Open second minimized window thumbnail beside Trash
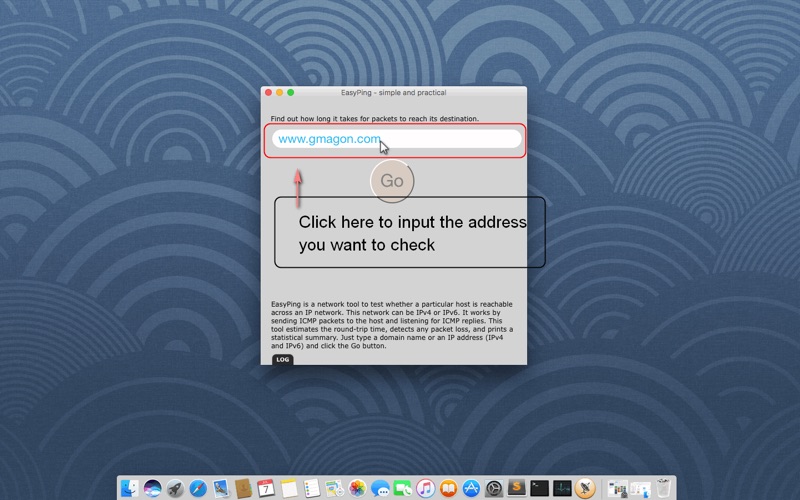Screen dimensions: 800x500 [641, 488]
